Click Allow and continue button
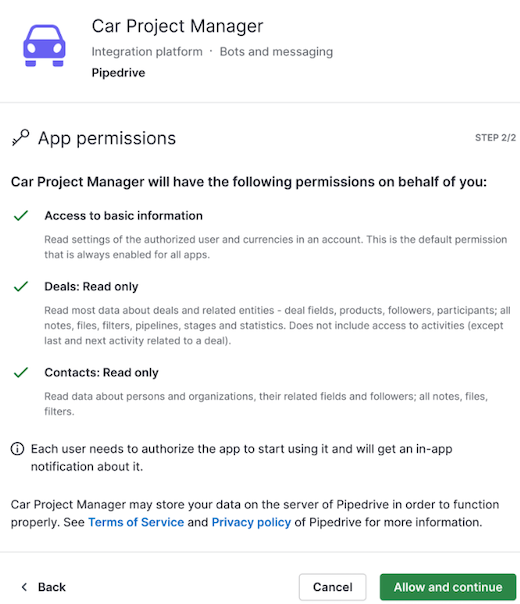Viewport: 520px width, 604px height. [x=448, y=587]
